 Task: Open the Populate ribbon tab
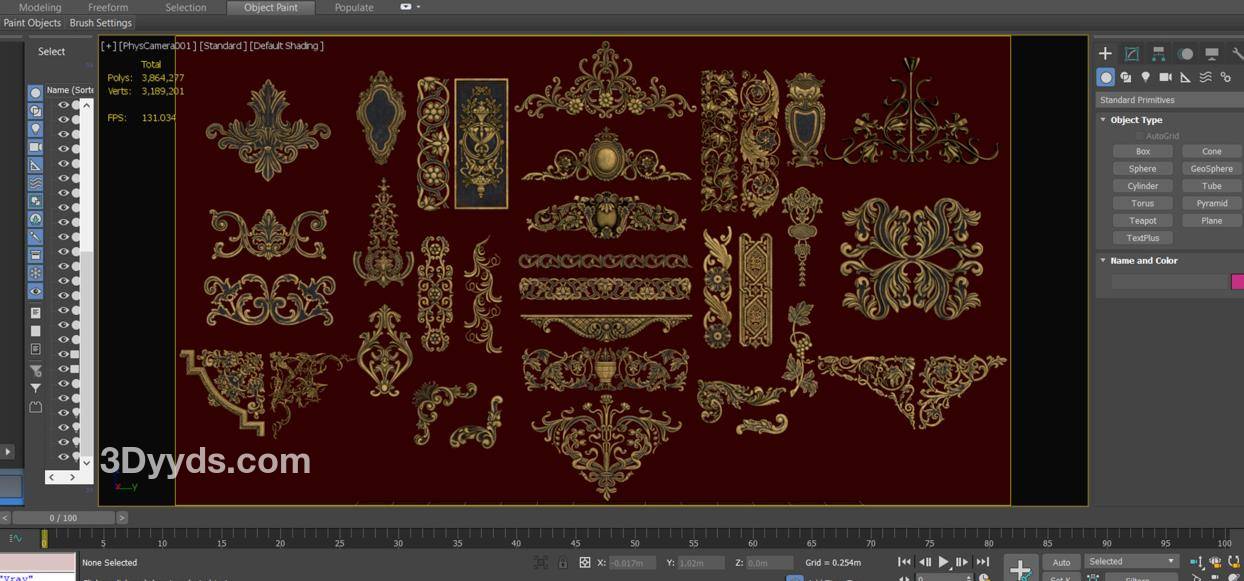(354, 7)
